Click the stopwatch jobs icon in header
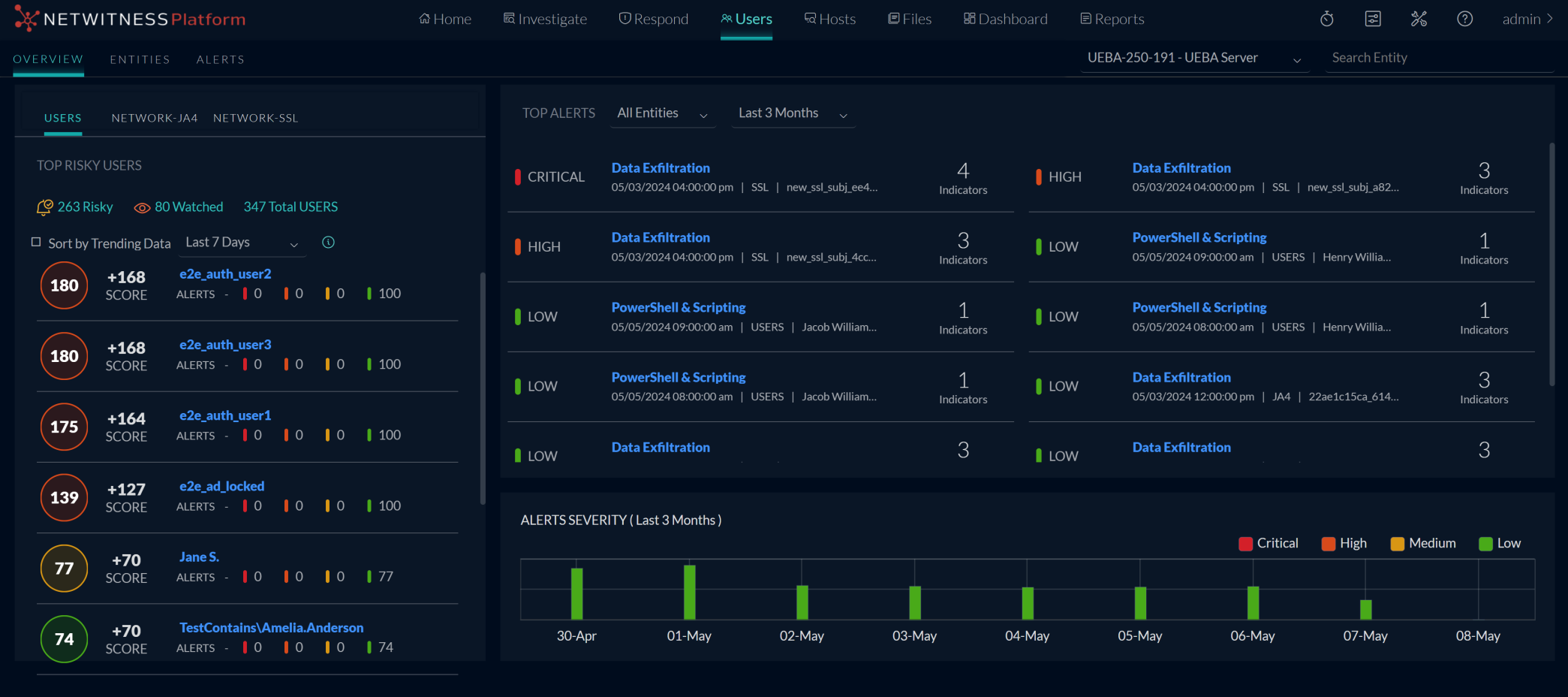The image size is (1568, 697). tap(1326, 19)
